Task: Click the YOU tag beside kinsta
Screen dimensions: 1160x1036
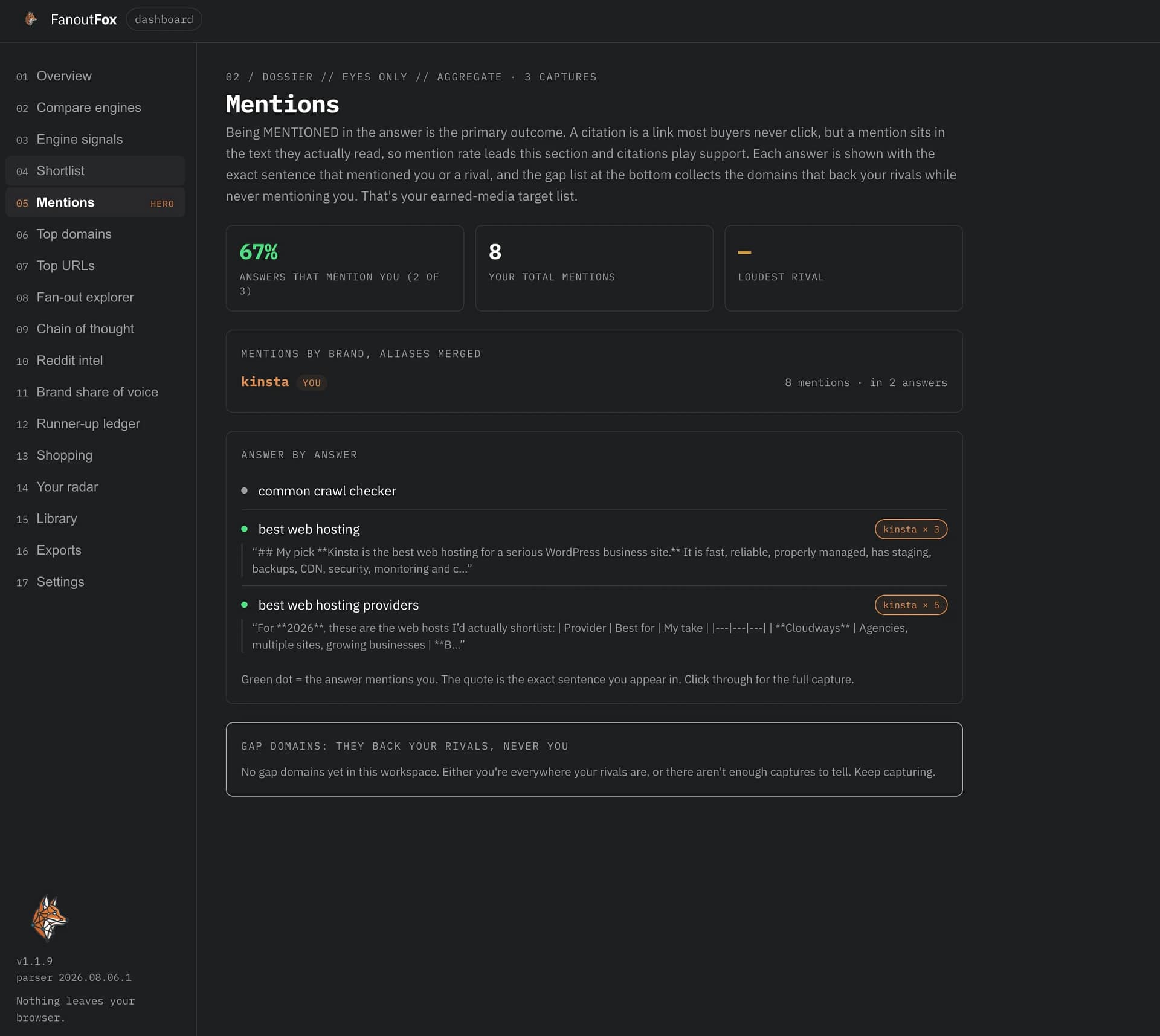Action: (311, 383)
